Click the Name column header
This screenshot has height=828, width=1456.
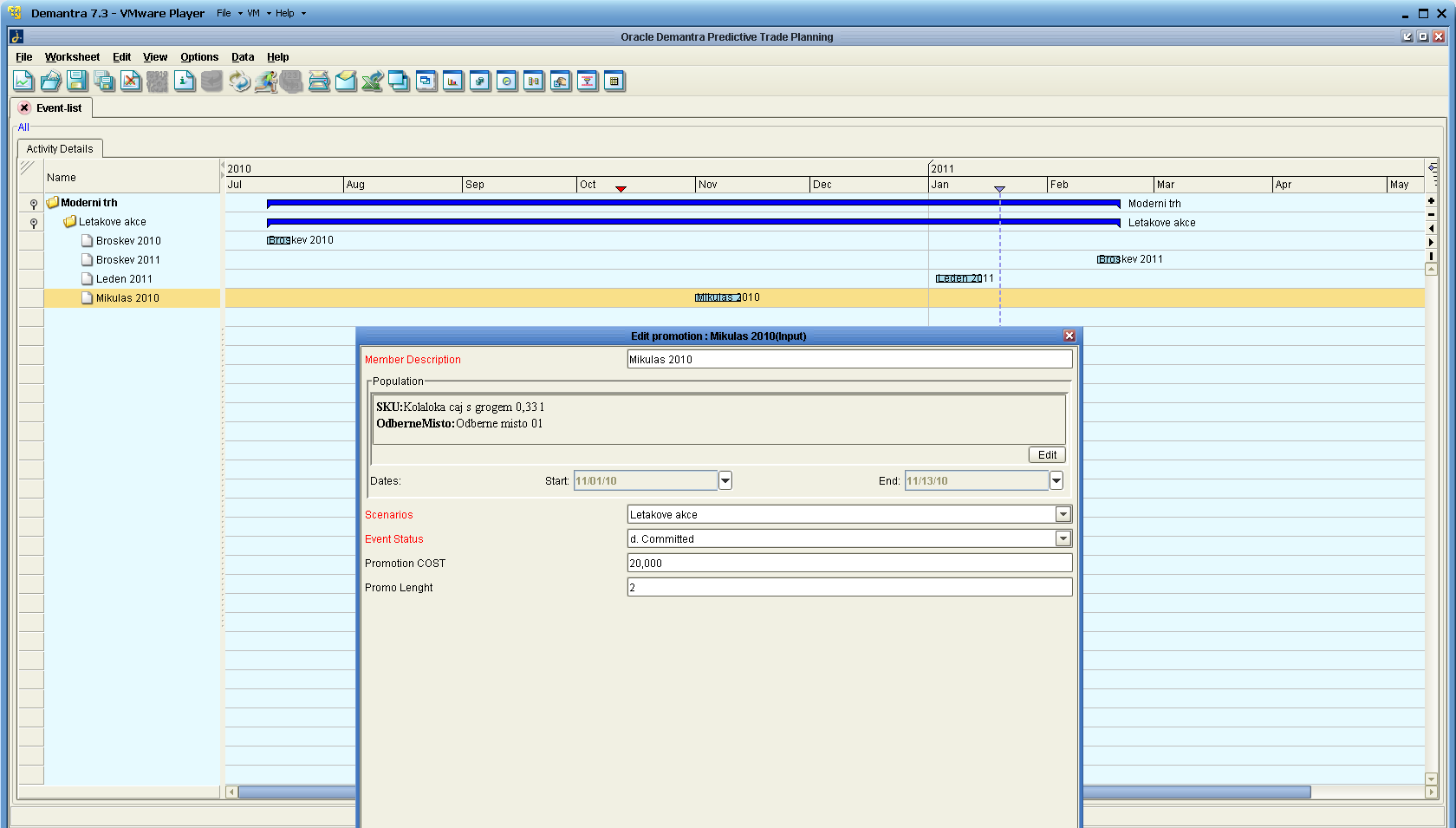[132, 177]
